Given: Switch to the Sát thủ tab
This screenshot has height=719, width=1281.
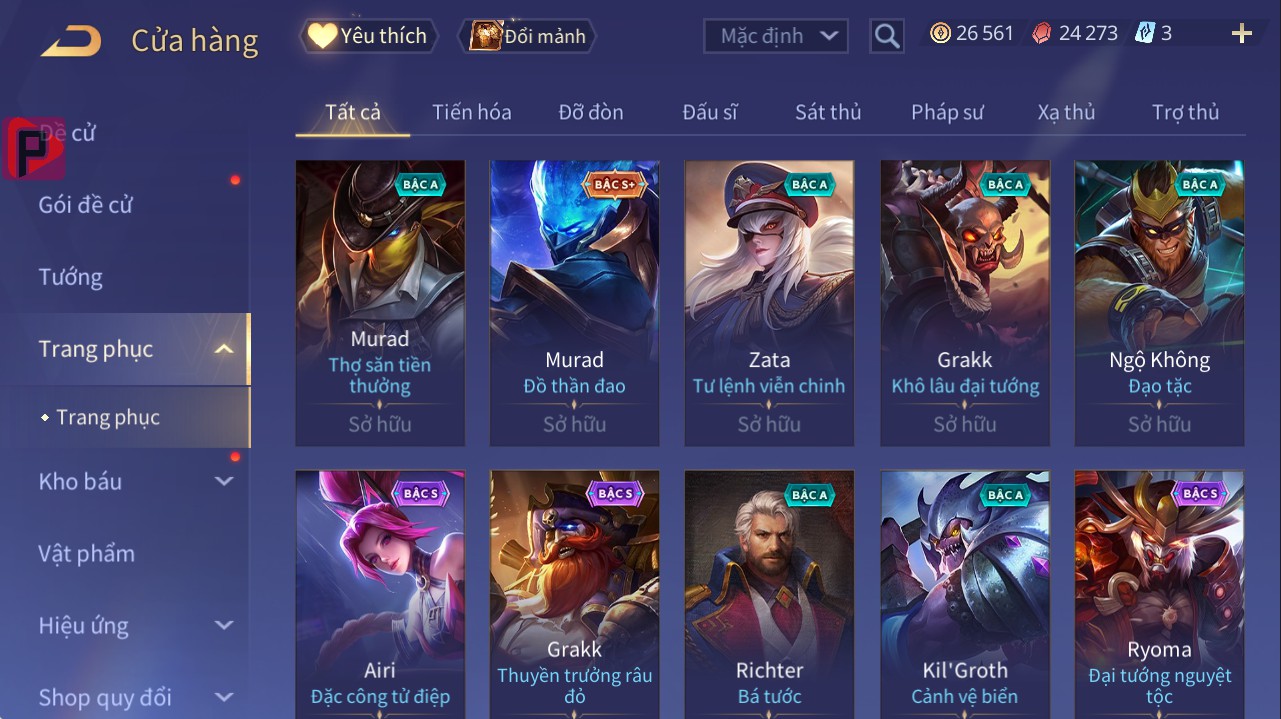Looking at the screenshot, I should pos(828,112).
